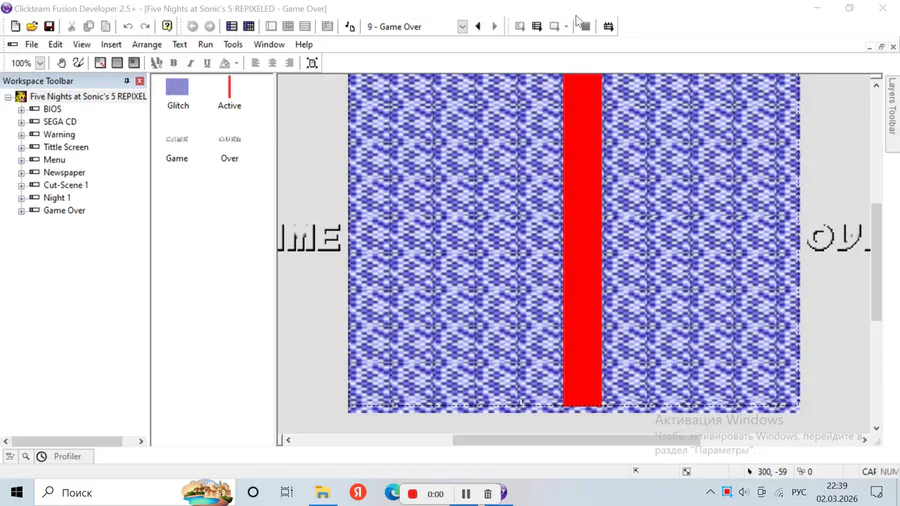Open a file with the folder icon

tap(32, 26)
